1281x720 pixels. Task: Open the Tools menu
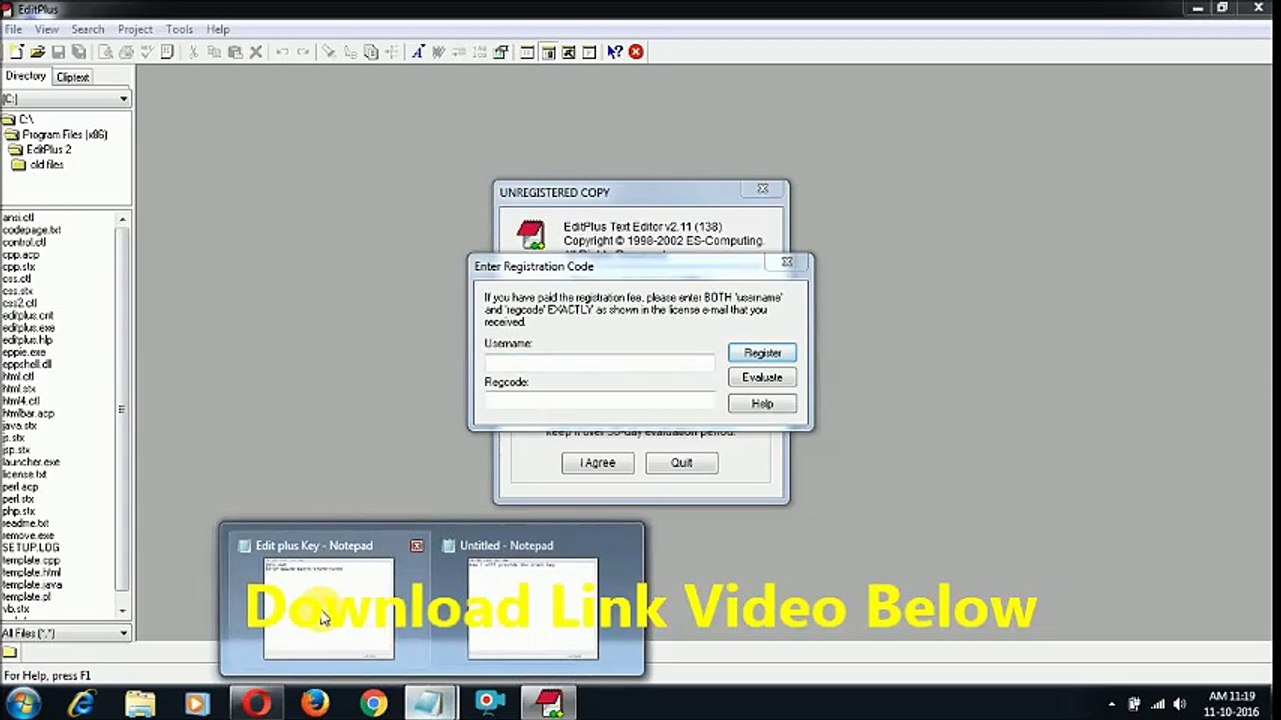[x=179, y=29]
